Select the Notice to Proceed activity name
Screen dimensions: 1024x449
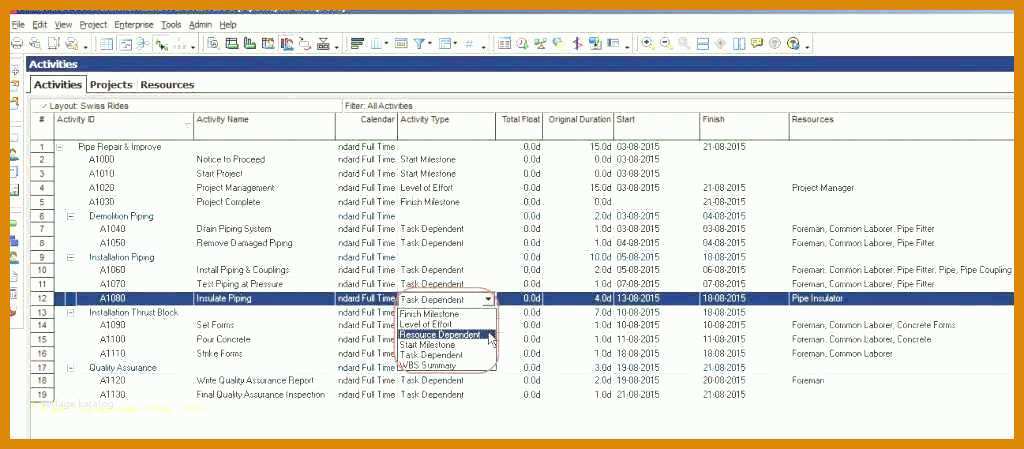(231, 160)
